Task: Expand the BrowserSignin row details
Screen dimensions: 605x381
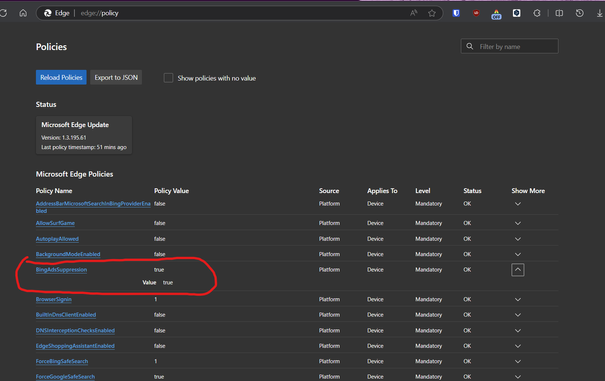Action: 518,299
